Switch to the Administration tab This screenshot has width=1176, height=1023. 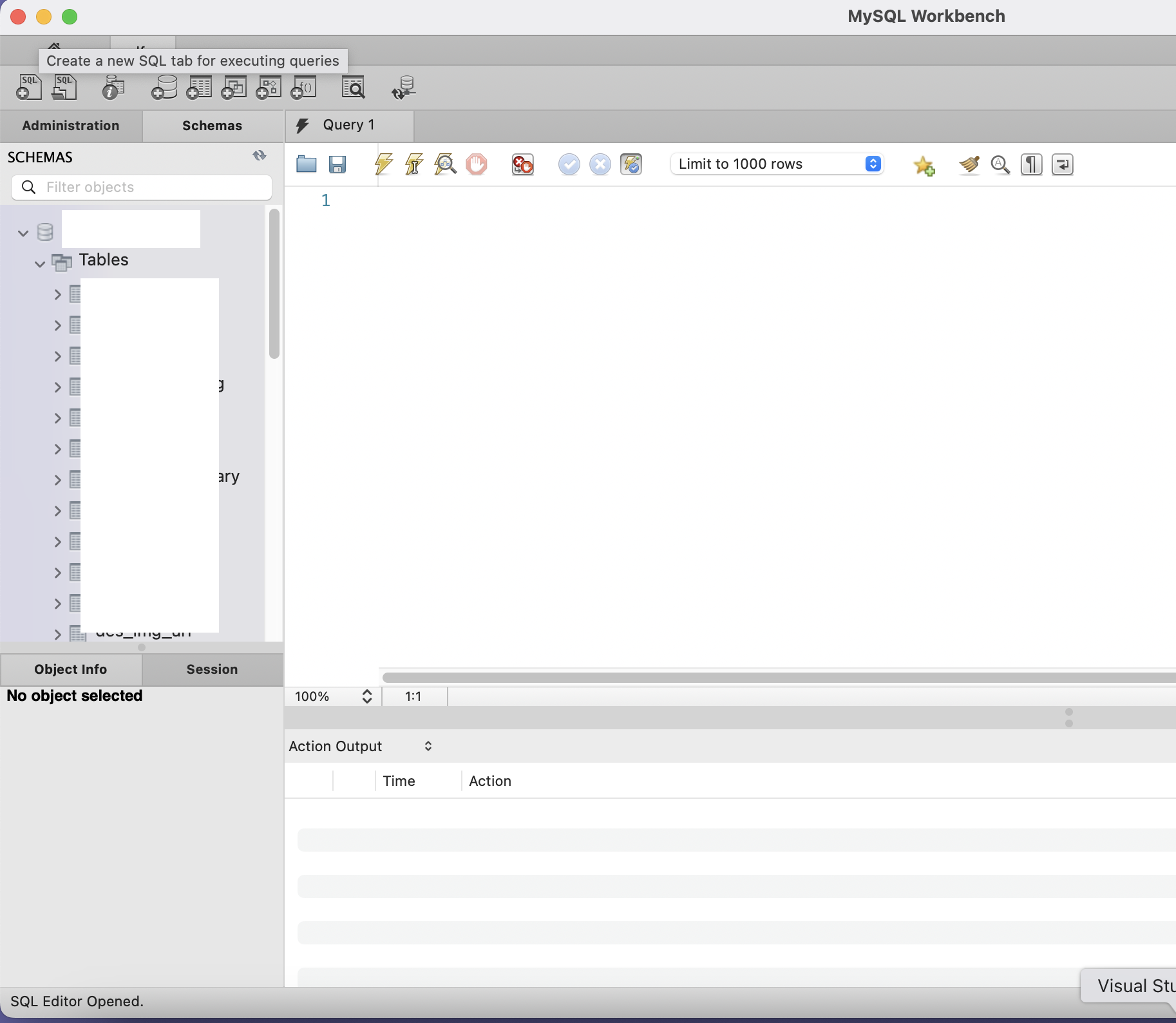tap(70, 126)
